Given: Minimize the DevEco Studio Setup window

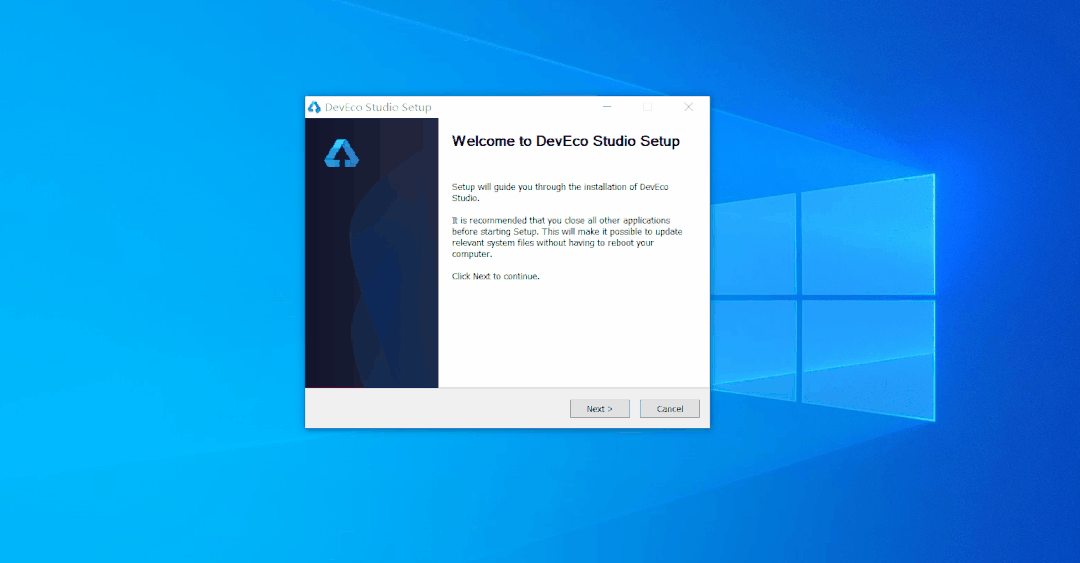Looking at the screenshot, I should [607, 107].
